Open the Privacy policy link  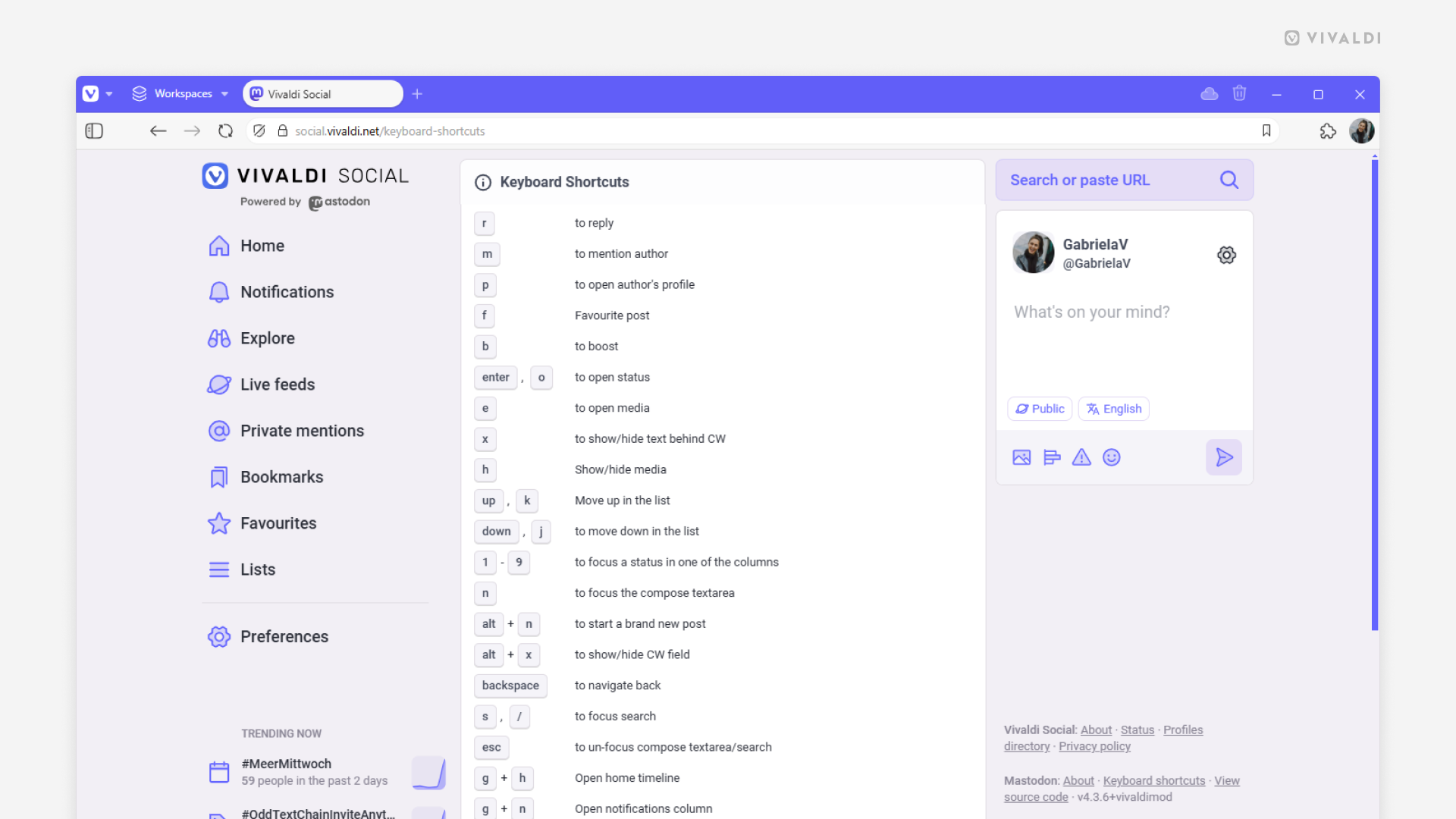[1094, 746]
